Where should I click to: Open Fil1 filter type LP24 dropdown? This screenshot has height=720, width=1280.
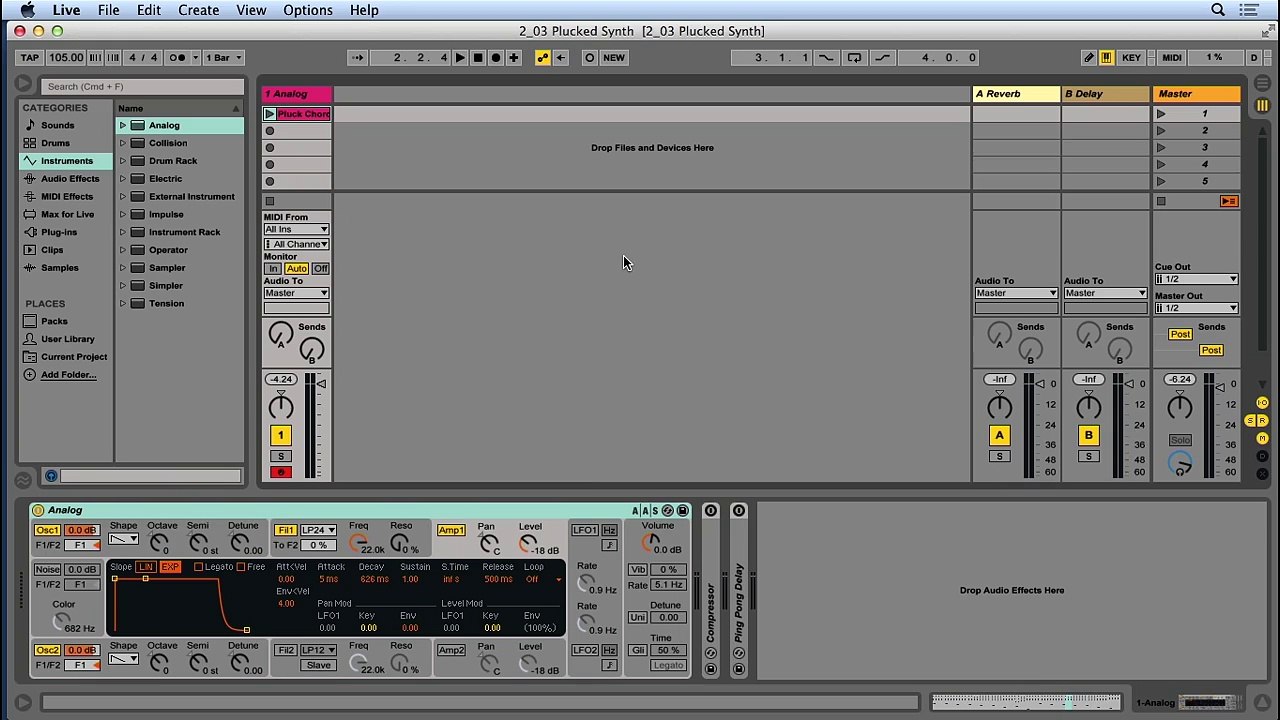coord(318,530)
